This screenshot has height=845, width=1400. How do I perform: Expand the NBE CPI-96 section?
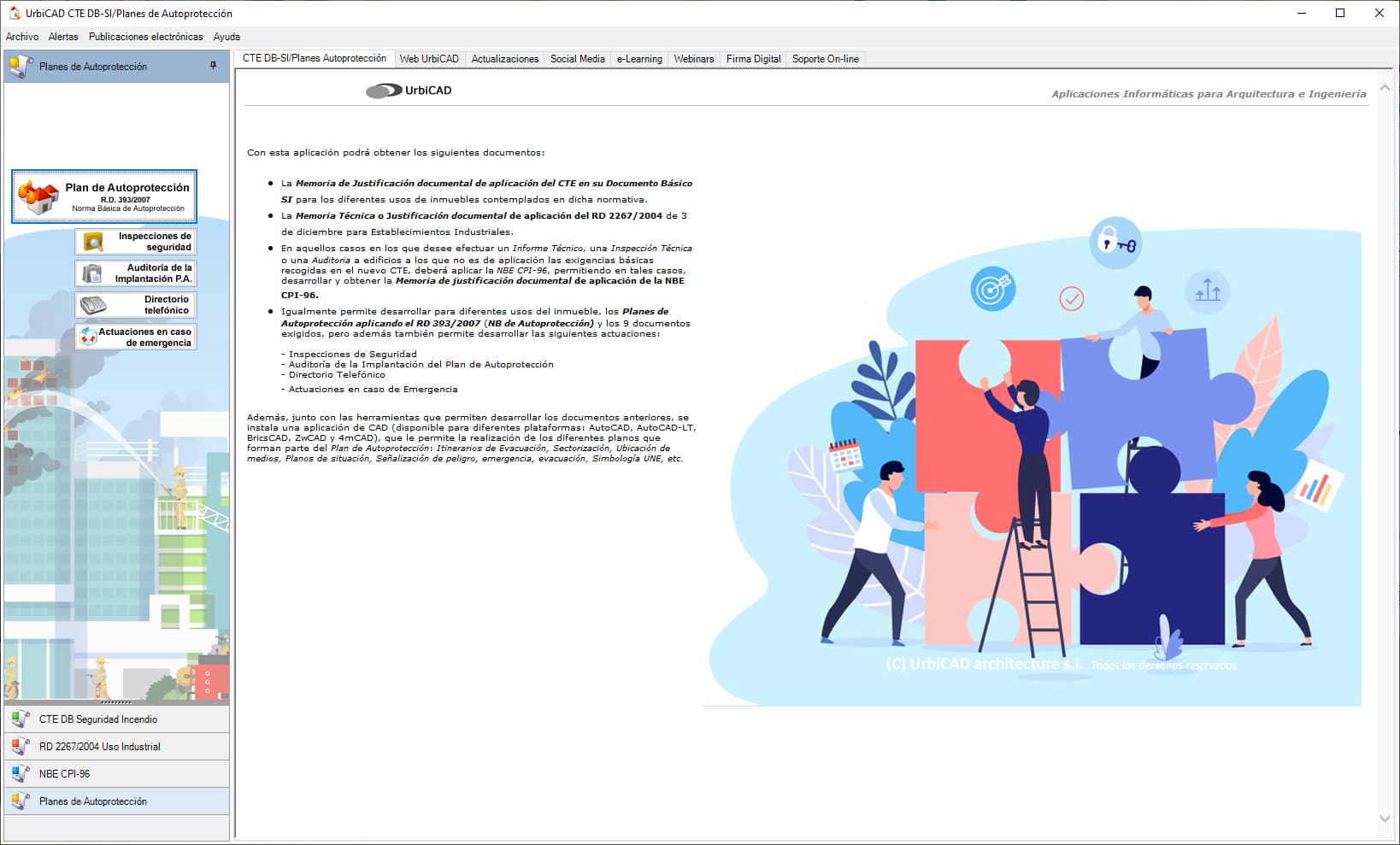(x=116, y=774)
